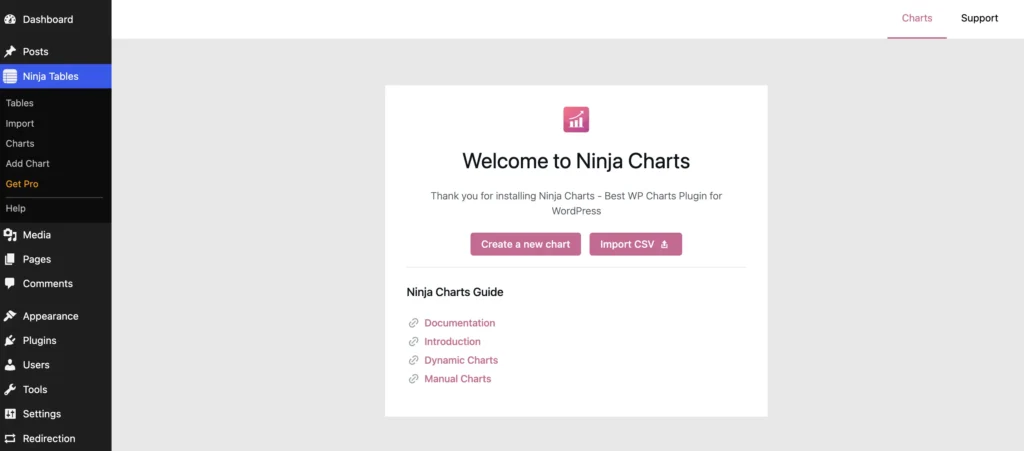1024x451 pixels.
Task: Click the link icon beside Documentation
Action: point(413,323)
